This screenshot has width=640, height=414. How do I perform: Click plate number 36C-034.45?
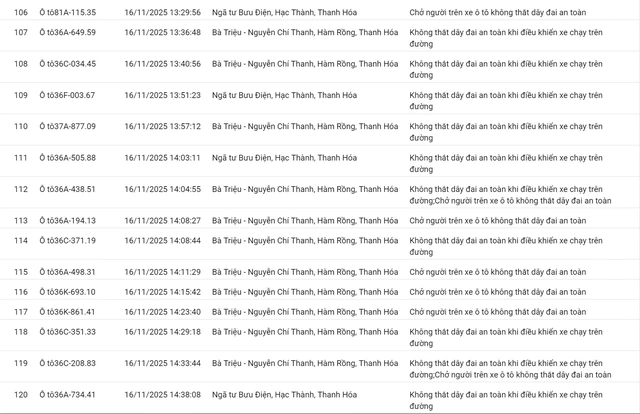(x=72, y=63)
